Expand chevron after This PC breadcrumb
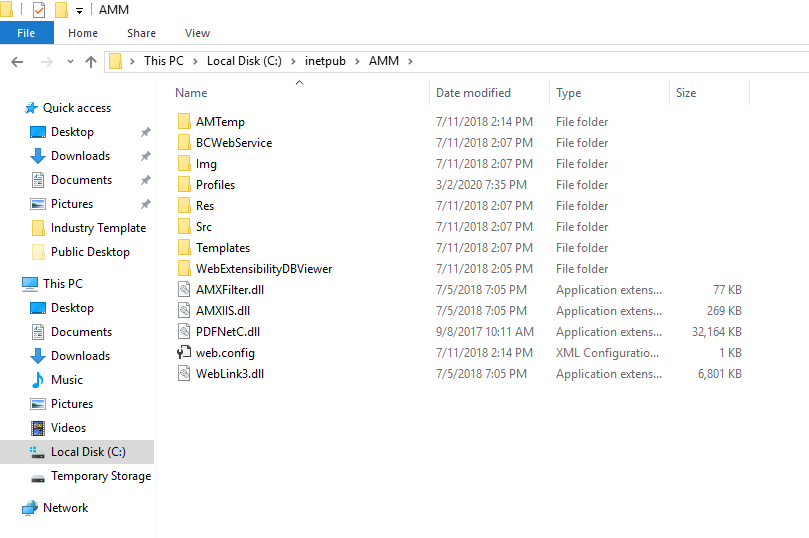Viewport: 809px width, 538px height. point(196,61)
